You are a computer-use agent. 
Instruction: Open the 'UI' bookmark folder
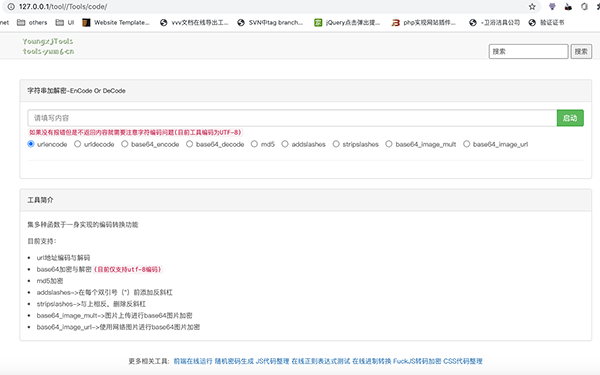[x=65, y=23]
